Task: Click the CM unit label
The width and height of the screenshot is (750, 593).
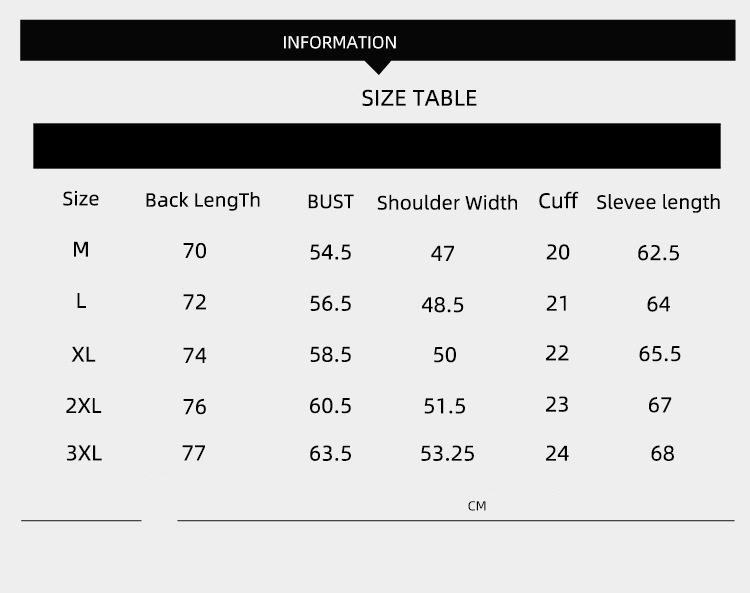Action: pyautogui.click(x=477, y=506)
